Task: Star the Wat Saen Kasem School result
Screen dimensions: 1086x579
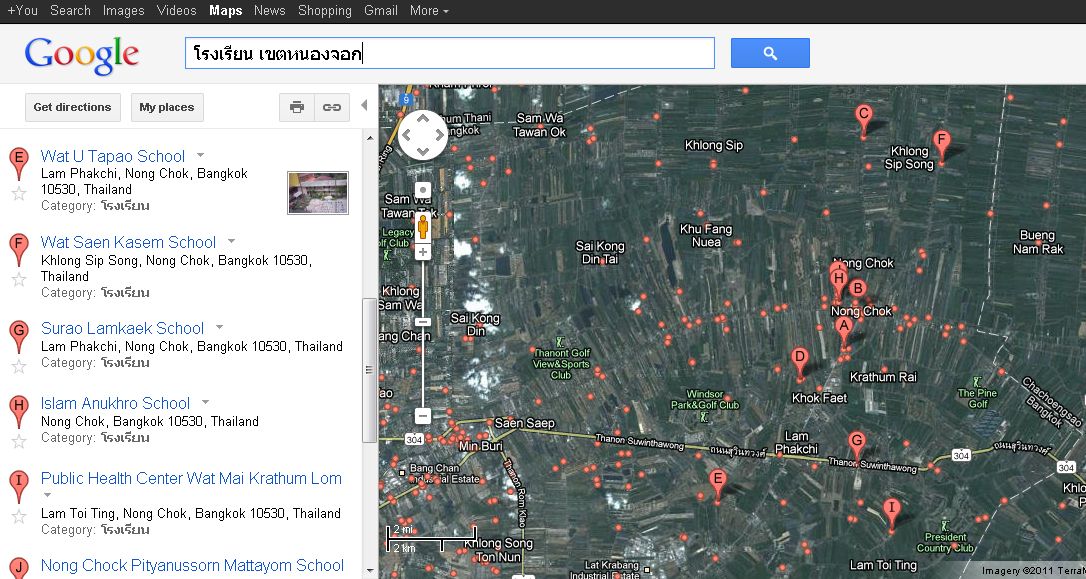Action: pyautogui.click(x=19, y=279)
